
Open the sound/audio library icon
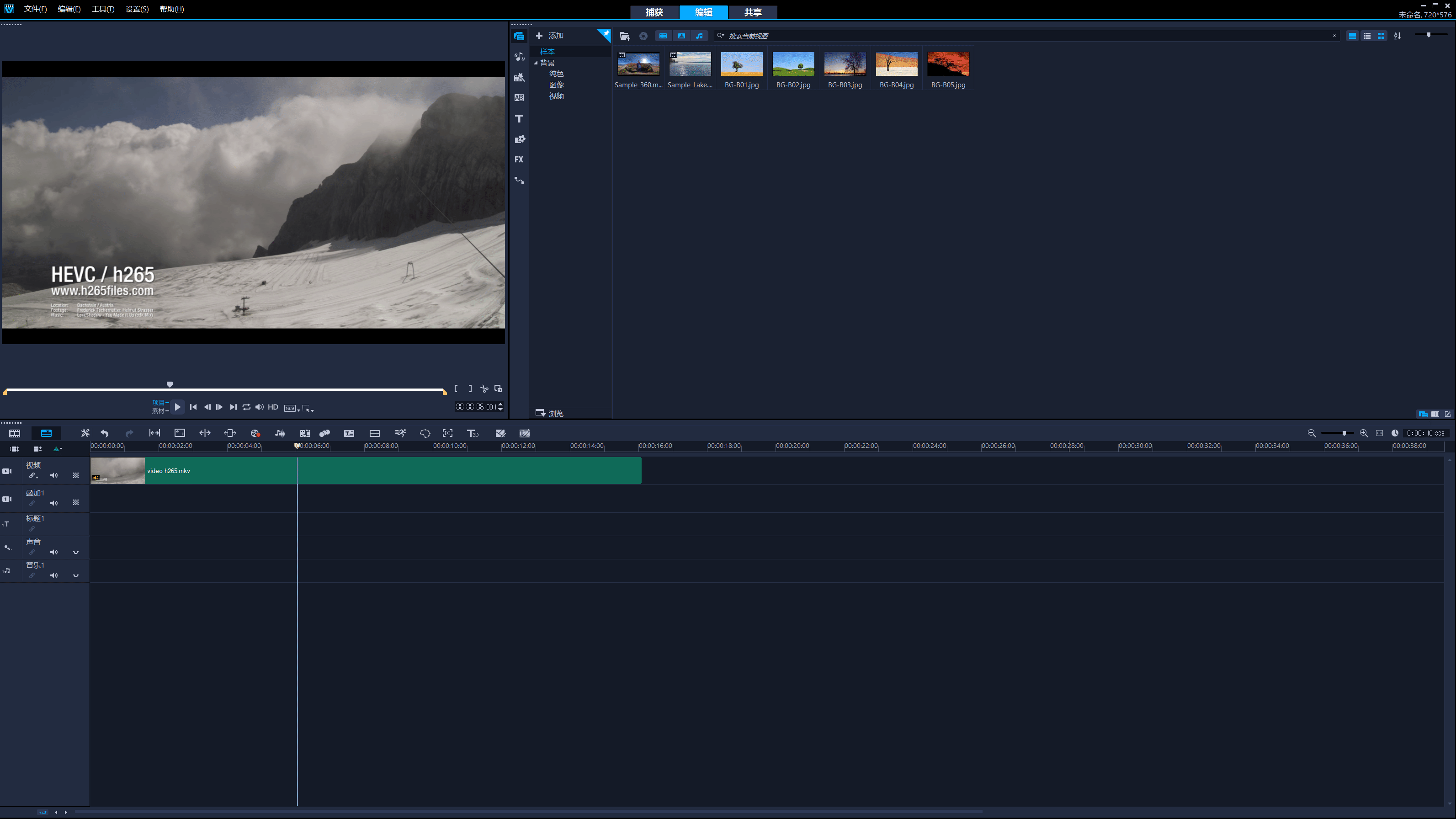coord(519,57)
